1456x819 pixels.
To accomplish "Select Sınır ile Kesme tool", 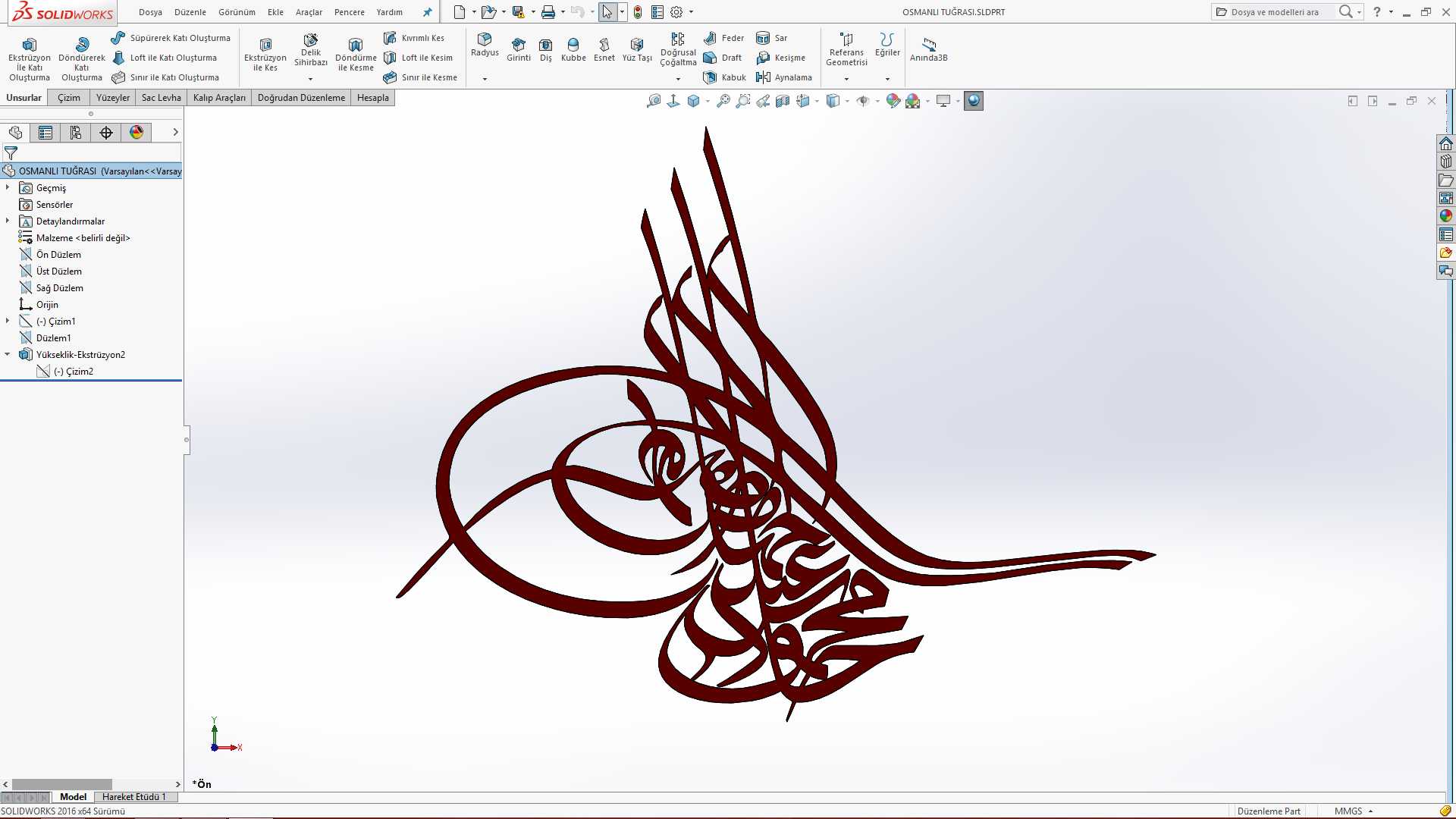I will [x=420, y=77].
